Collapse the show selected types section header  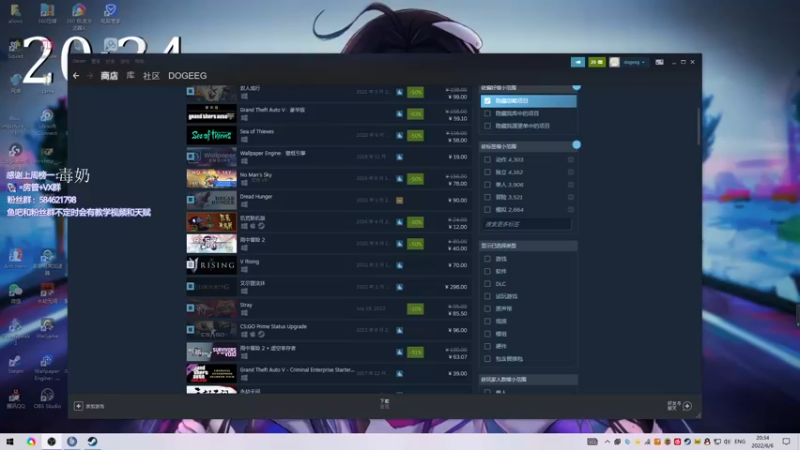[x=529, y=245]
